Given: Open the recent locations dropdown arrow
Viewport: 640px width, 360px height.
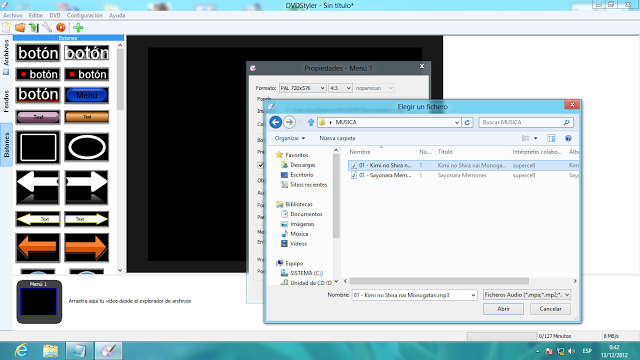Looking at the screenshot, I should click(301, 122).
